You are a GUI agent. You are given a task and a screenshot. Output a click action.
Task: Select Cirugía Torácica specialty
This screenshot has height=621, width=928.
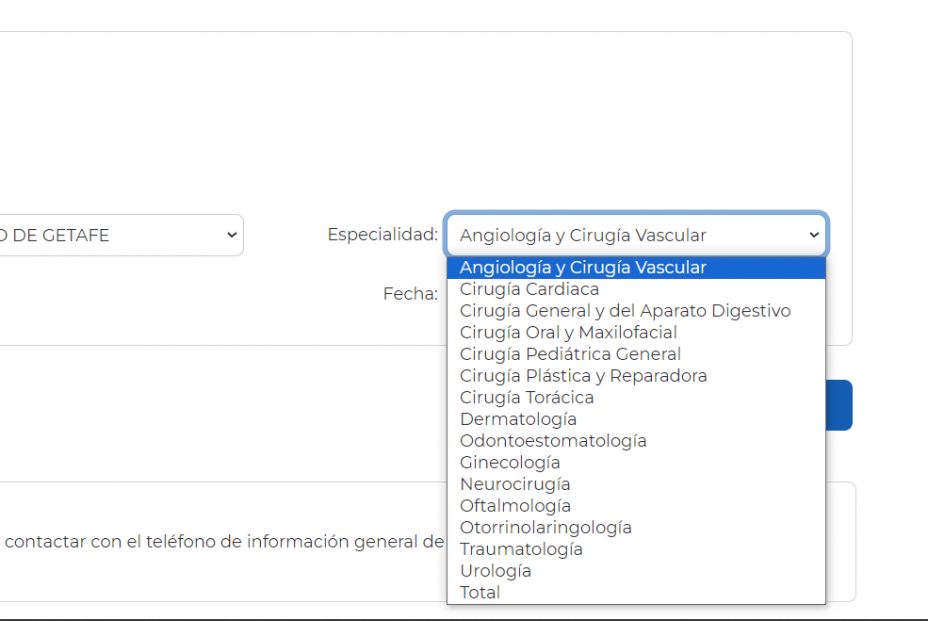pyautogui.click(x=526, y=398)
